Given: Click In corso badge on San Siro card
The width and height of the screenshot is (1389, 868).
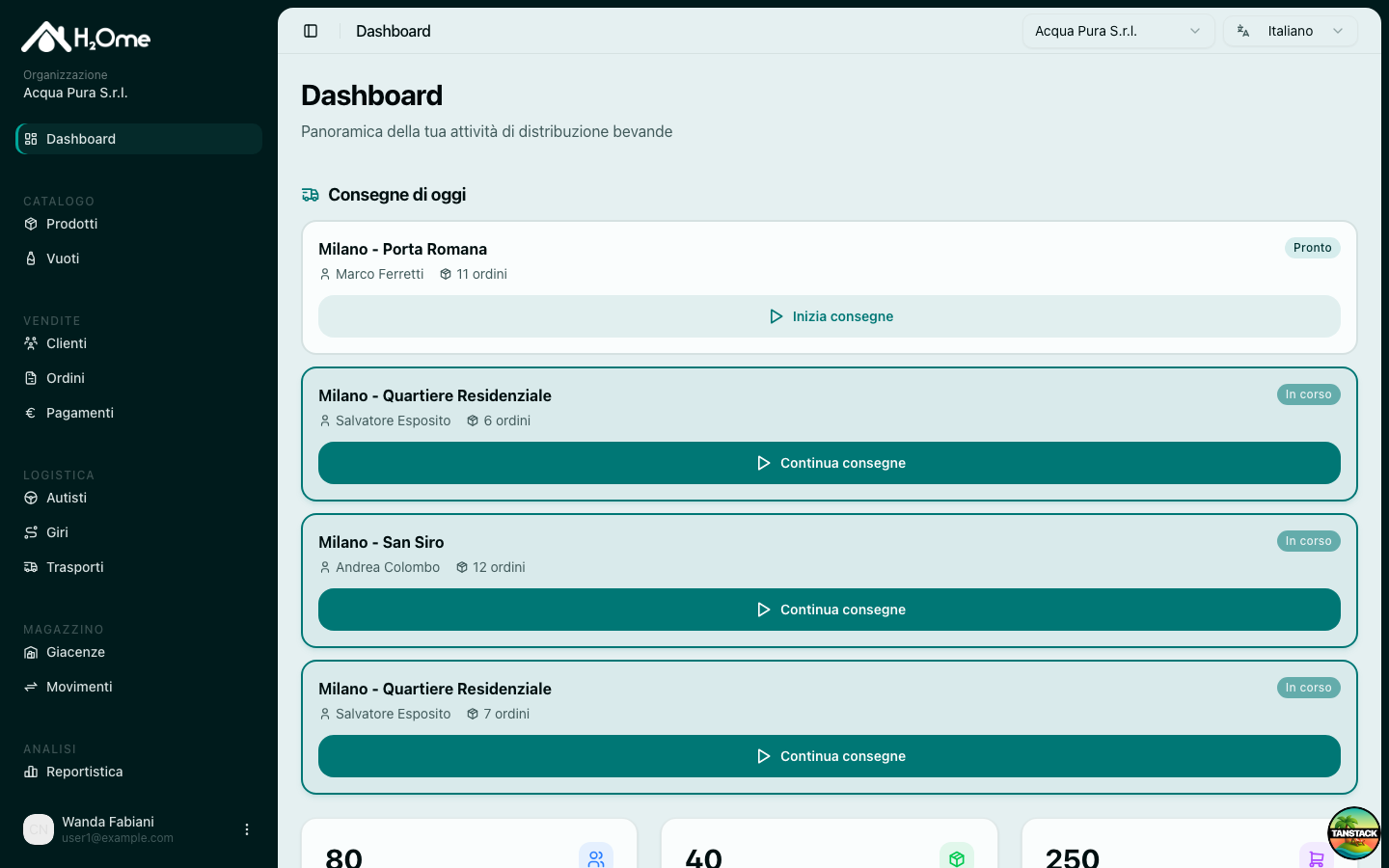Looking at the screenshot, I should (x=1309, y=541).
